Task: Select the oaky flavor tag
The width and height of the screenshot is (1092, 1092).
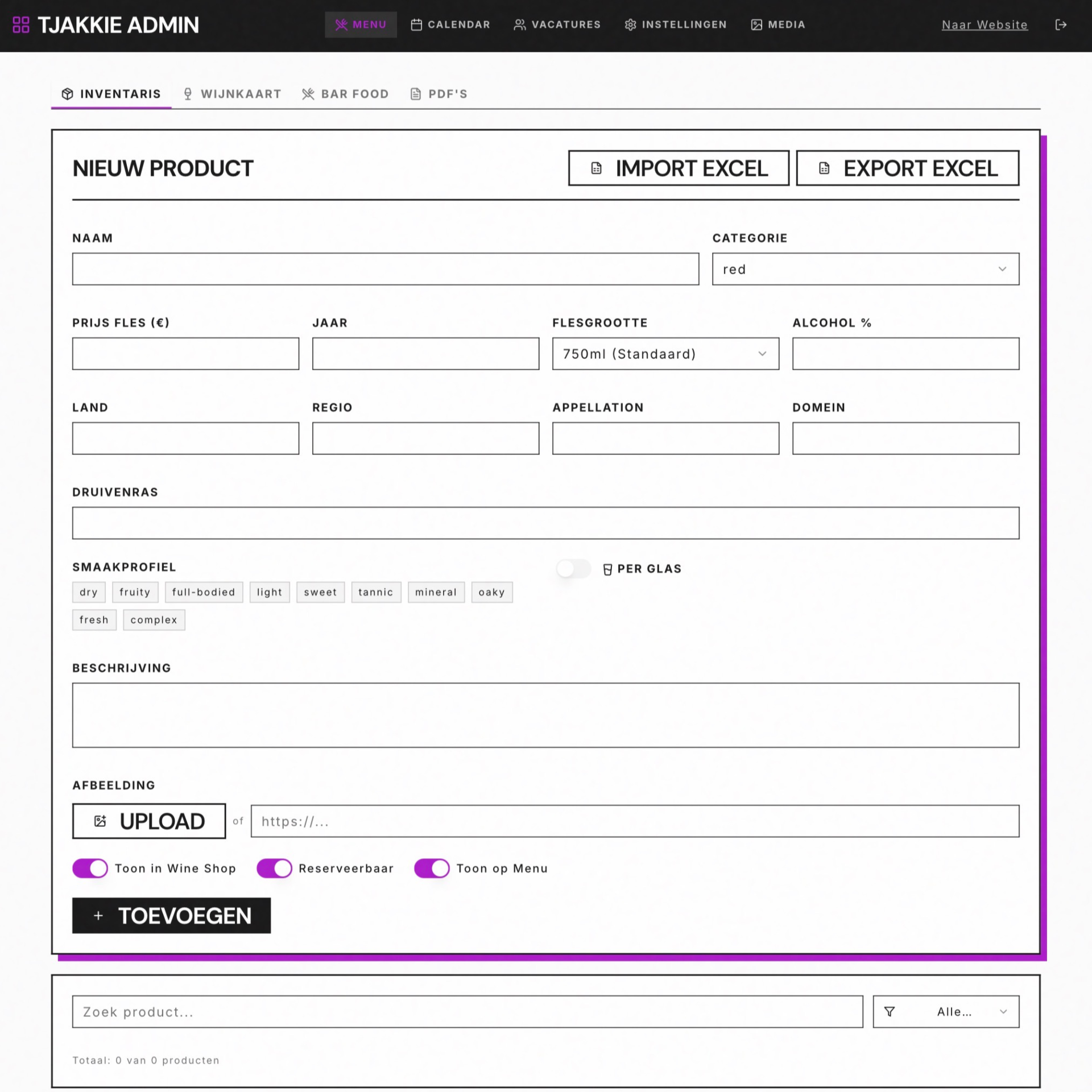Action: pyautogui.click(x=492, y=592)
